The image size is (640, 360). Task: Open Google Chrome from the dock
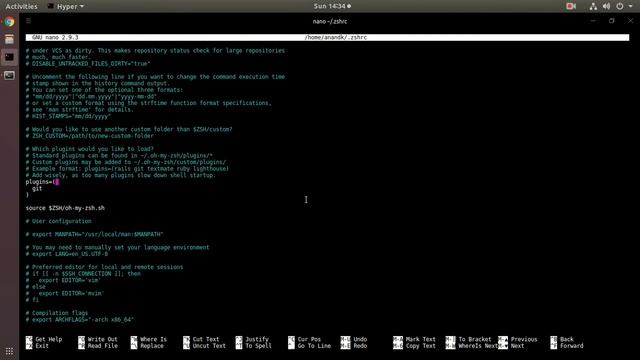coord(9,22)
